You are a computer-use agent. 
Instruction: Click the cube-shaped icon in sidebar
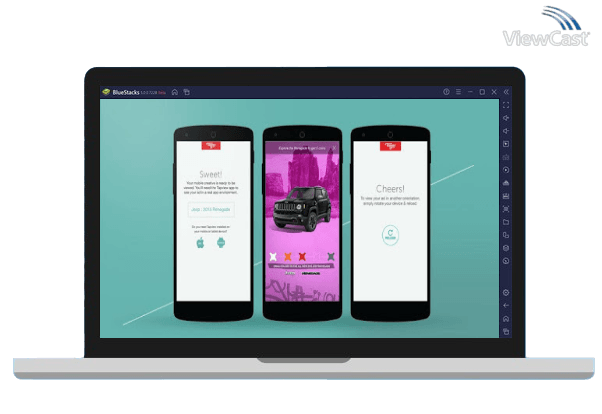tap(506, 248)
